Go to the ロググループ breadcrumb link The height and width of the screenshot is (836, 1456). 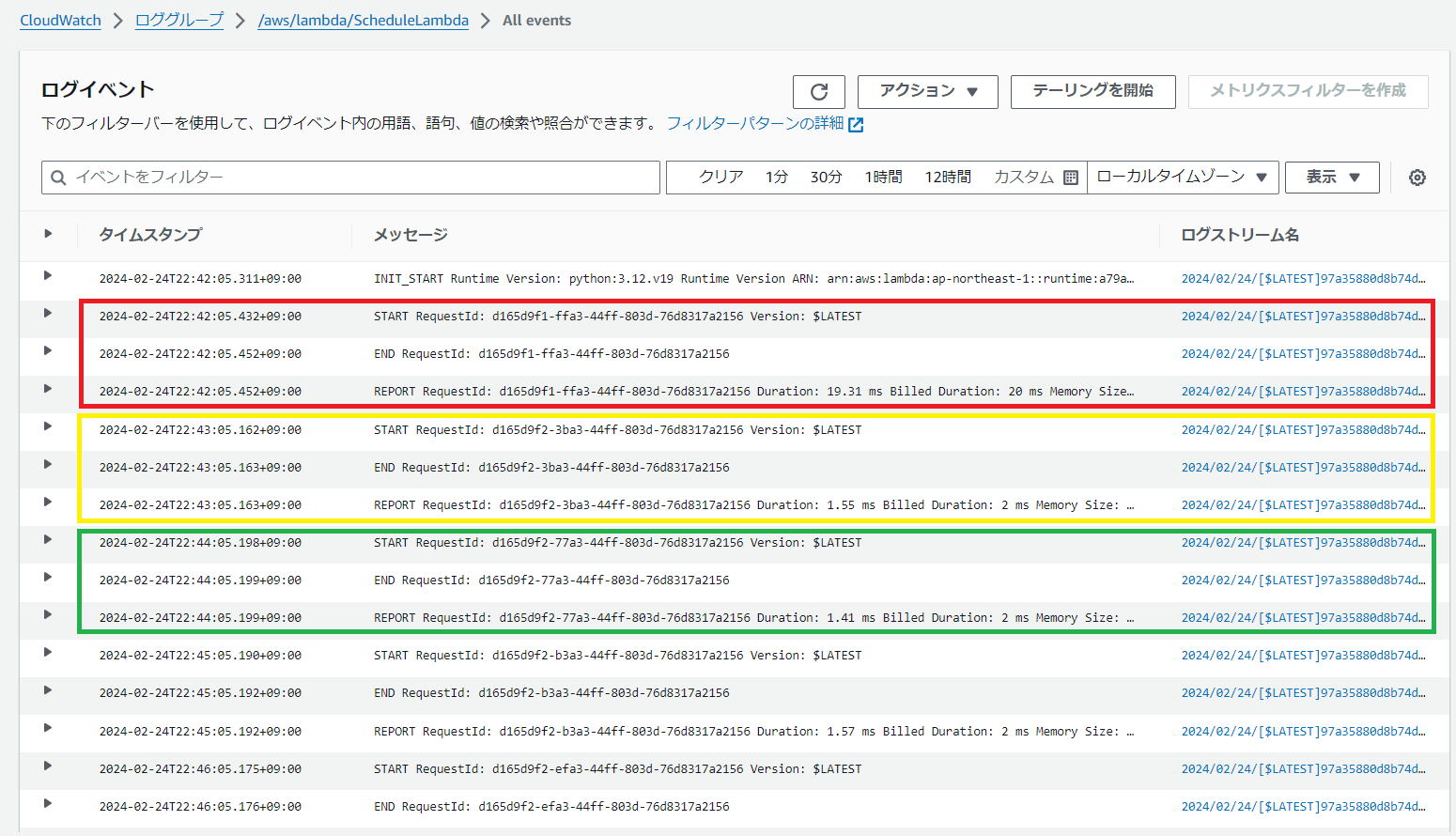179,21
